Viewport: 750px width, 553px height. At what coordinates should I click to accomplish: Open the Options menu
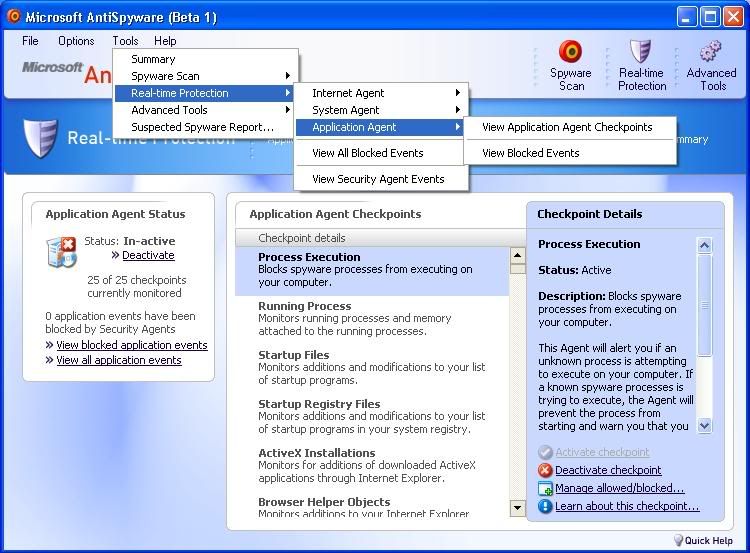76,41
